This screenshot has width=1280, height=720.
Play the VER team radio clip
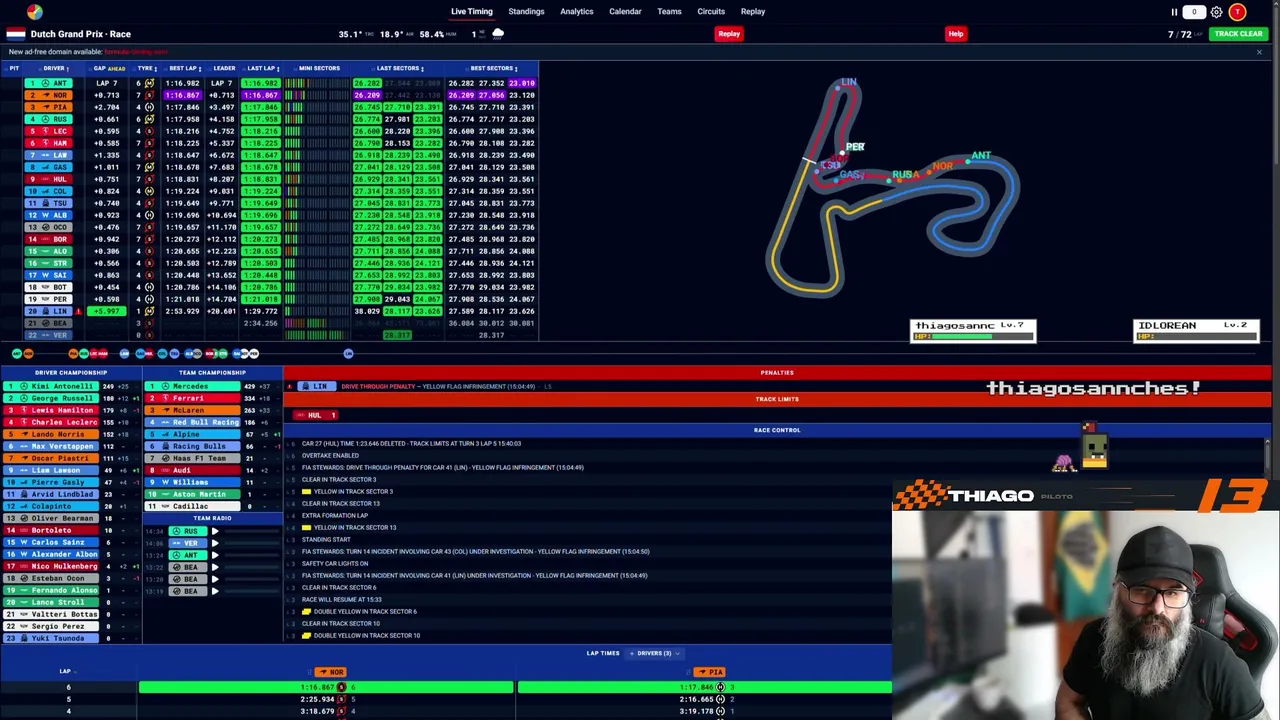coord(215,543)
